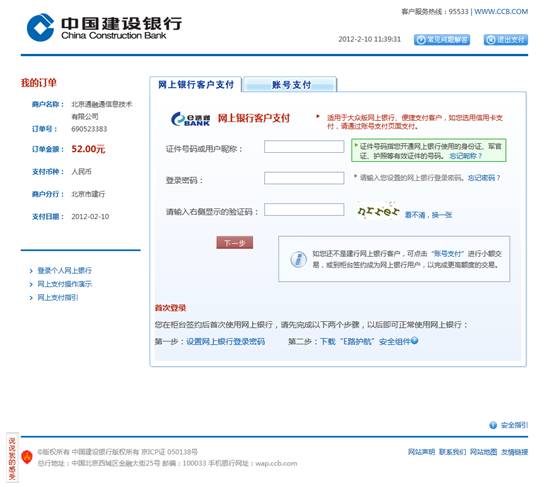This screenshot has height=487, width=554.
Task: Open 友情链接 footer link
Action: (x=514, y=452)
